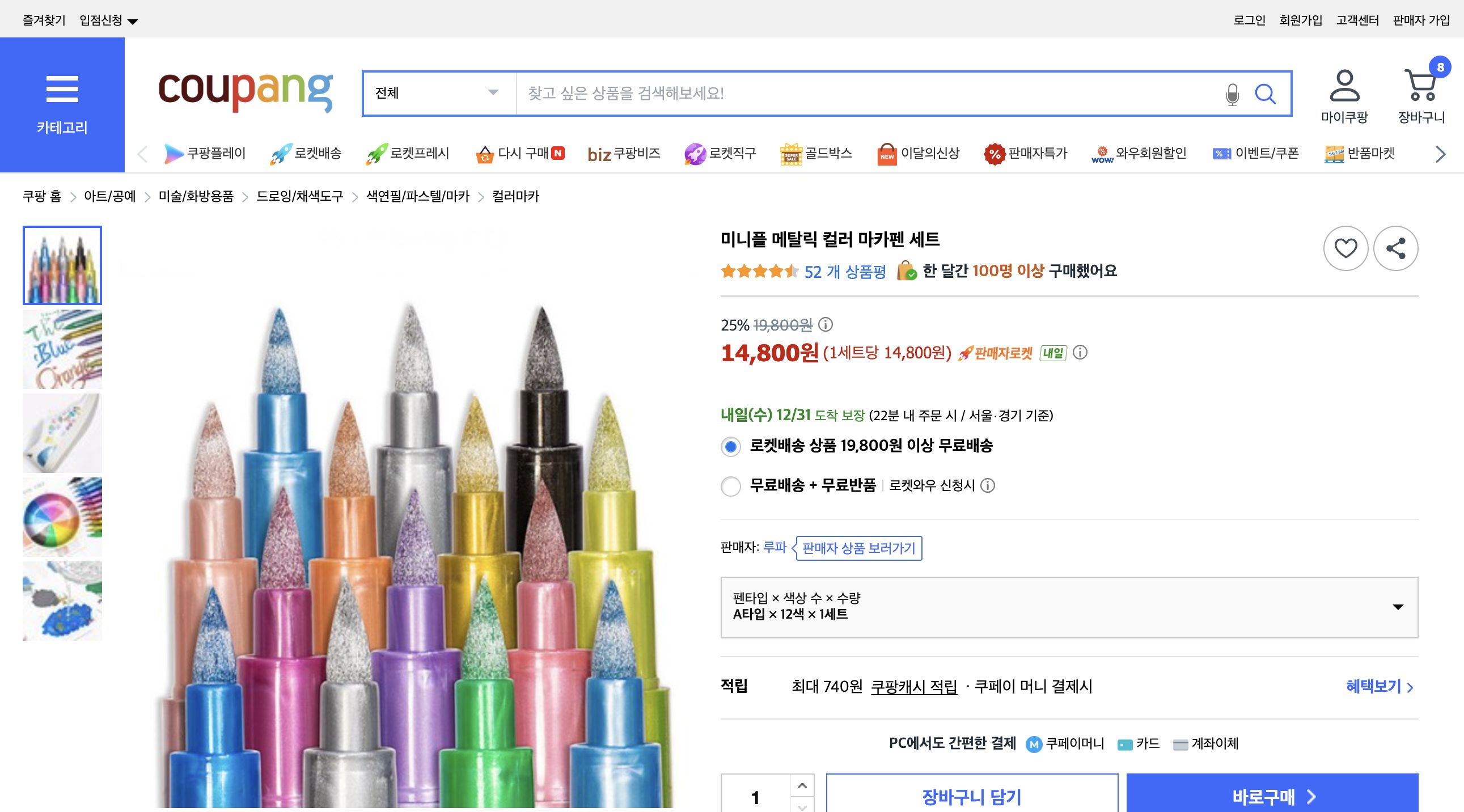Open 로켓배송 from the navigation bar

[x=316, y=154]
